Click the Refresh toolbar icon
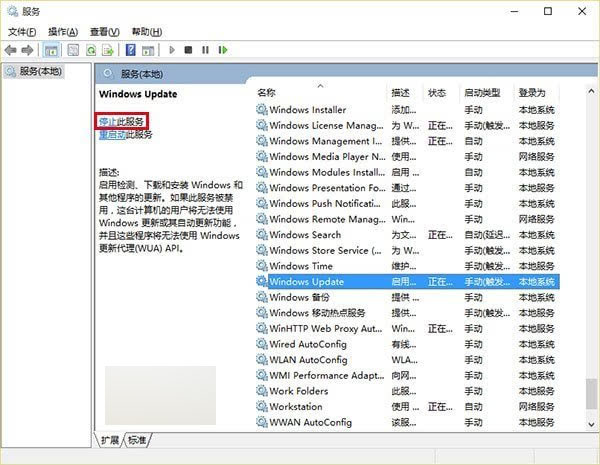Image resolution: width=600 pixels, height=465 pixels. click(91, 49)
